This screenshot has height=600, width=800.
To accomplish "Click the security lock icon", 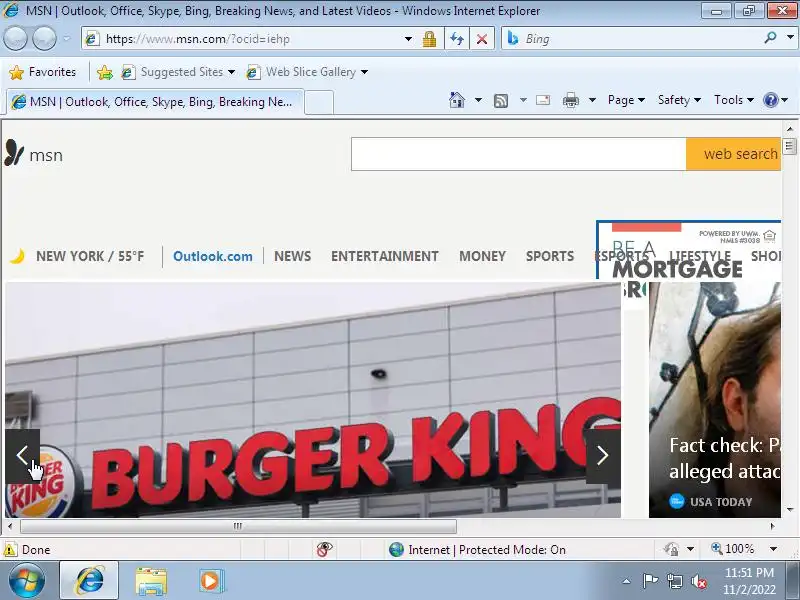I will coord(429,39).
